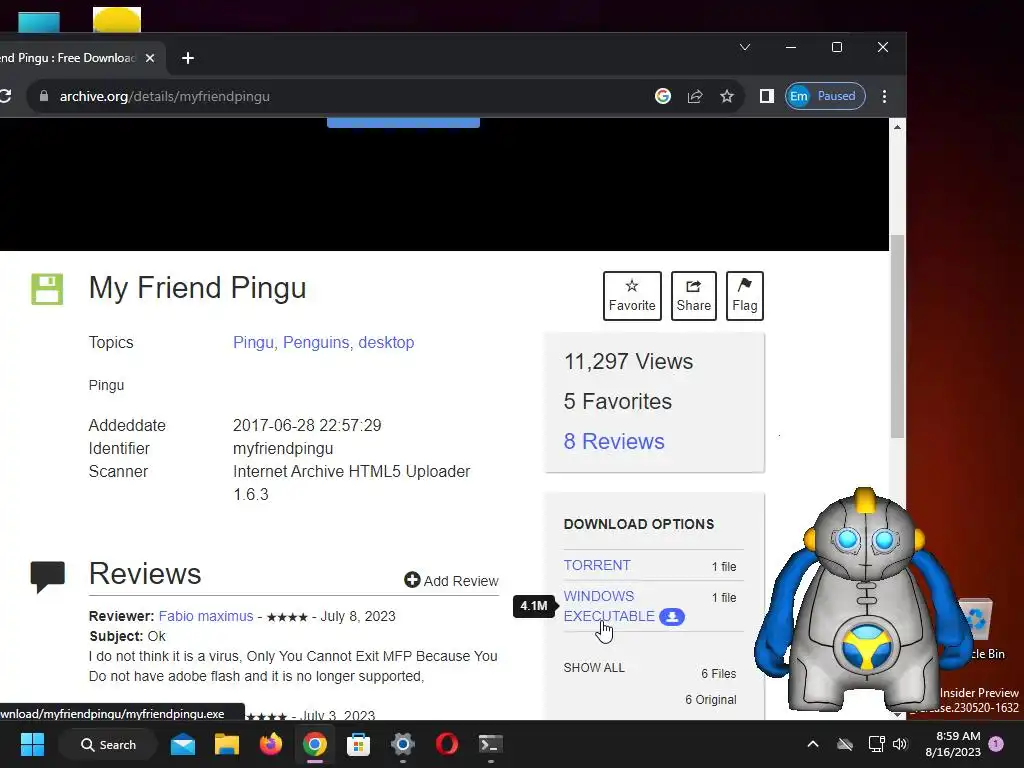Click the scrollbar up arrow
This screenshot has height=768, width=1024.
[897, 127]
